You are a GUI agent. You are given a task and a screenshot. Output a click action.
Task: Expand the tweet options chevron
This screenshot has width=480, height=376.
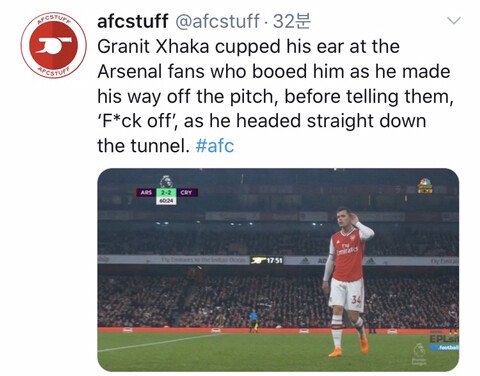(454, 21)
